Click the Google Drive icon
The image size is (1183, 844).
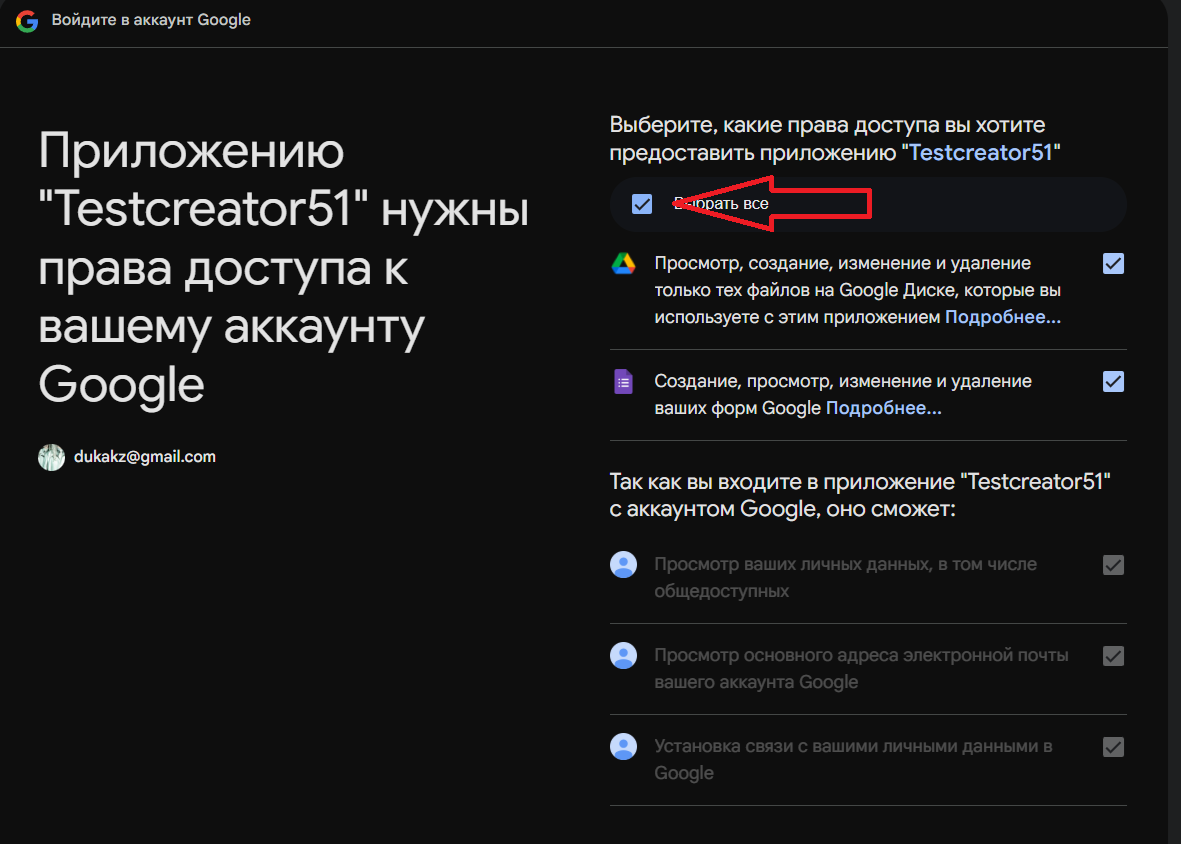(x=623, y=264)
